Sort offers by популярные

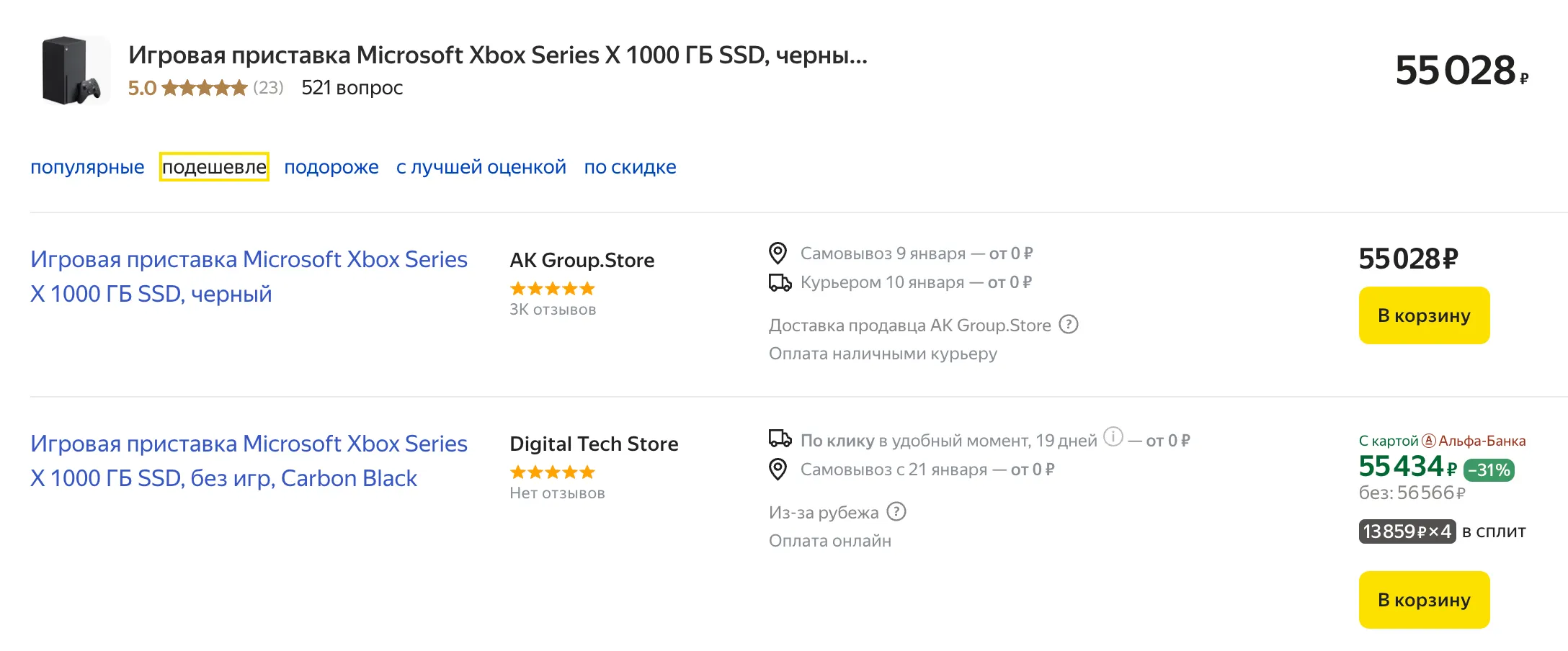[87, 167]
